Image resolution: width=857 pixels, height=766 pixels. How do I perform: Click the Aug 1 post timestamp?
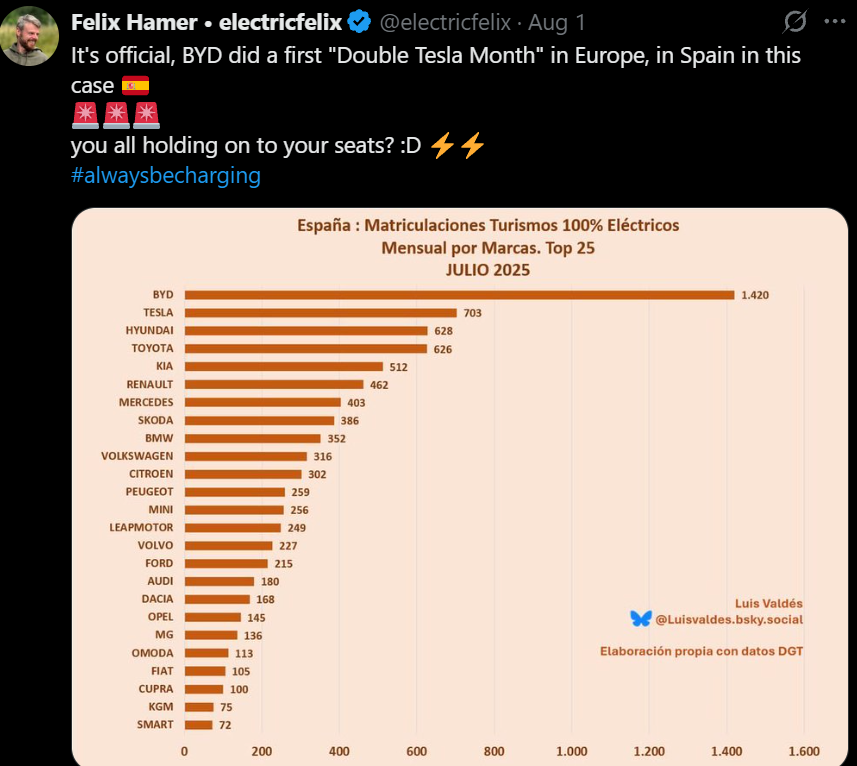pos(556,22)
